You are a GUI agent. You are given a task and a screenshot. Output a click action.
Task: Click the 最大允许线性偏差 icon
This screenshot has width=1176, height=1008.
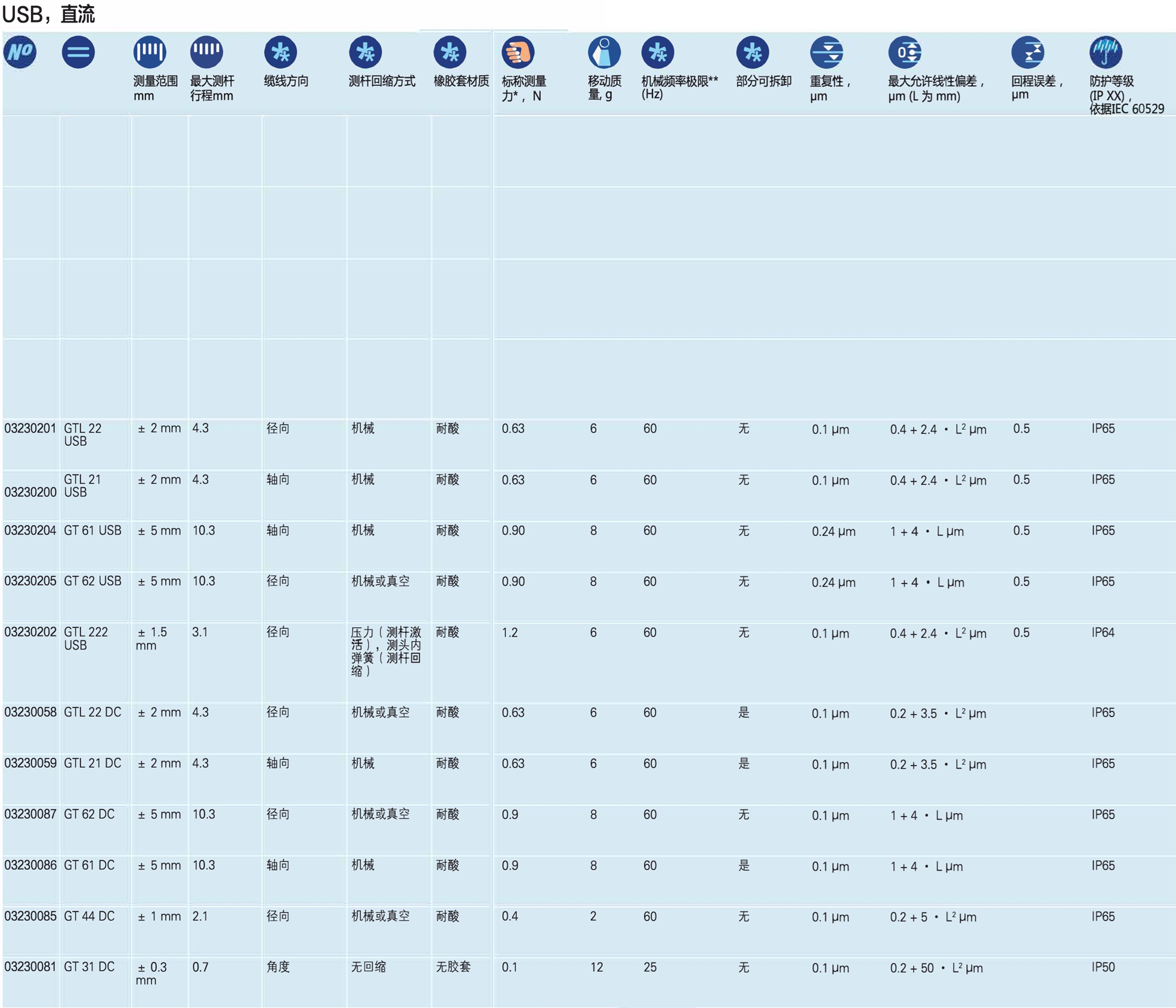905,52
